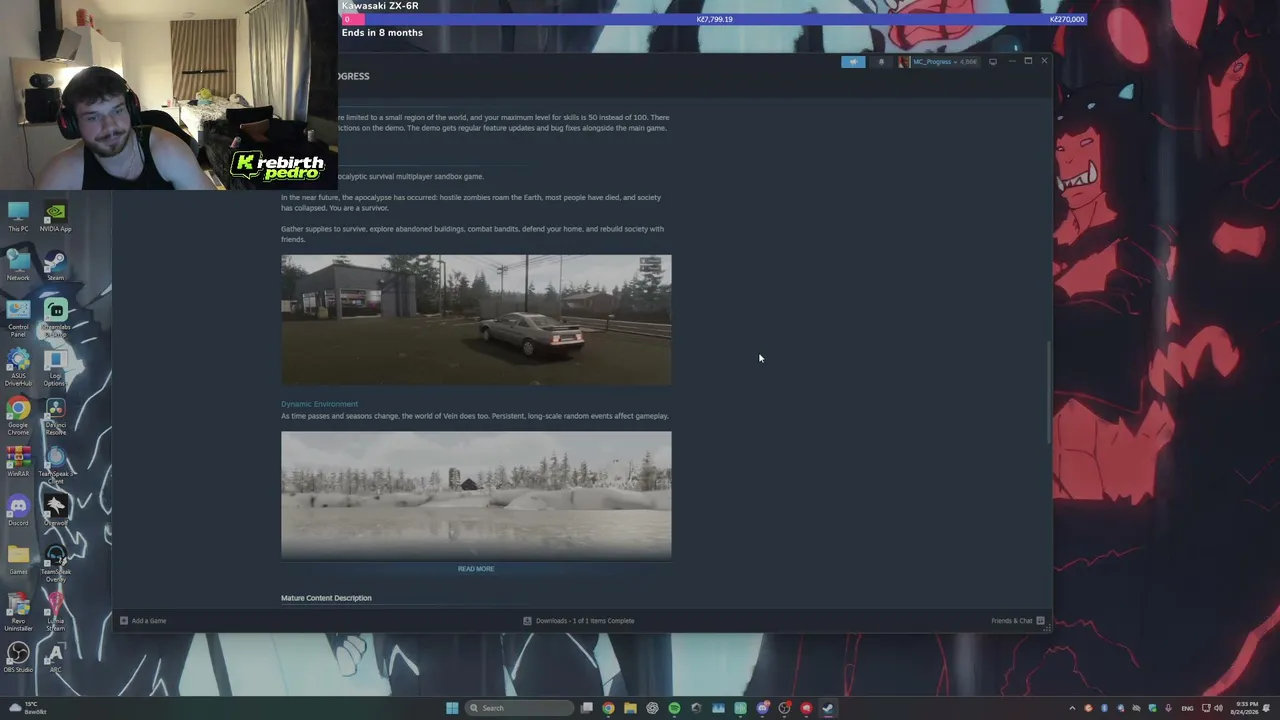Open File Explorer from the taskbar
Viewport: 1280px width, 720px height.
(x=630, y=708)
